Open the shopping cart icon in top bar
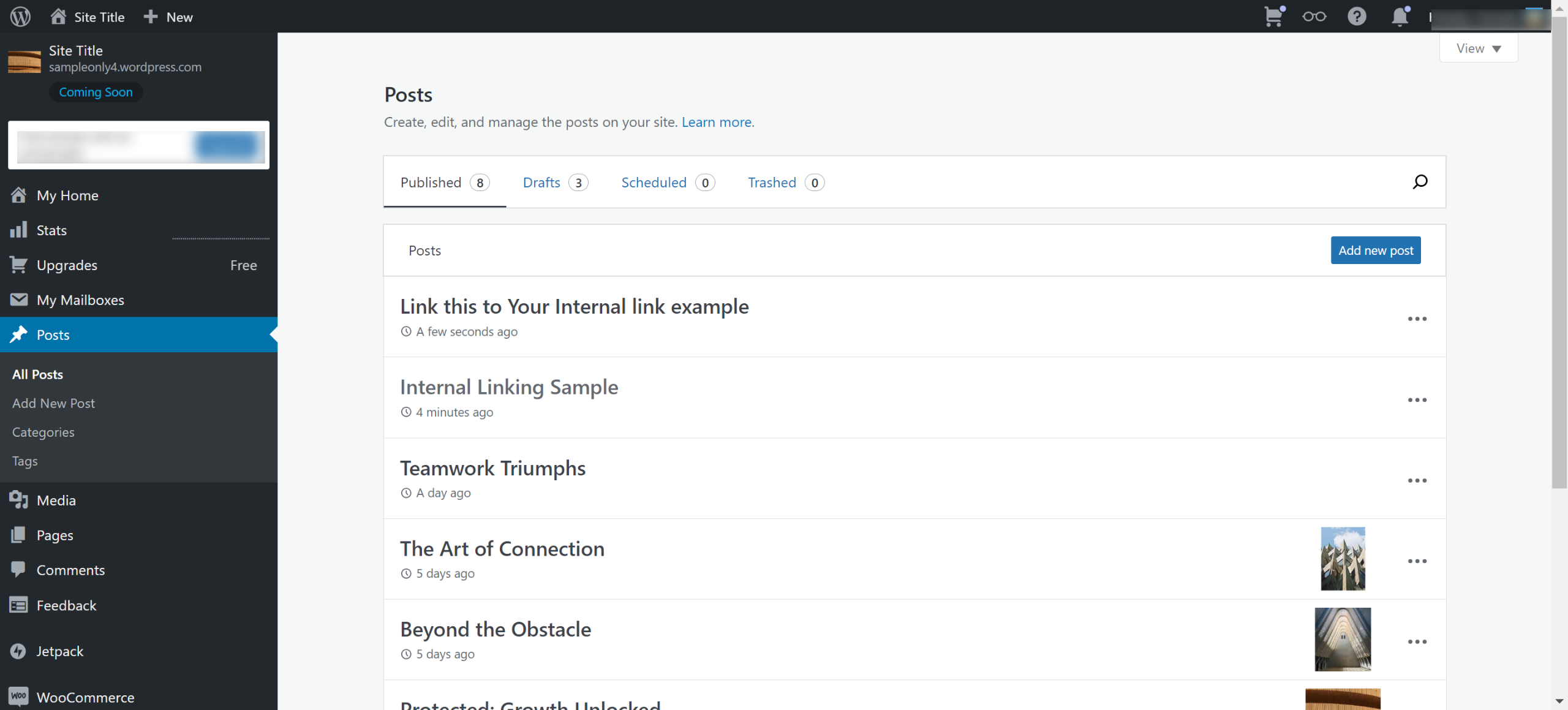 point(1273,17)
